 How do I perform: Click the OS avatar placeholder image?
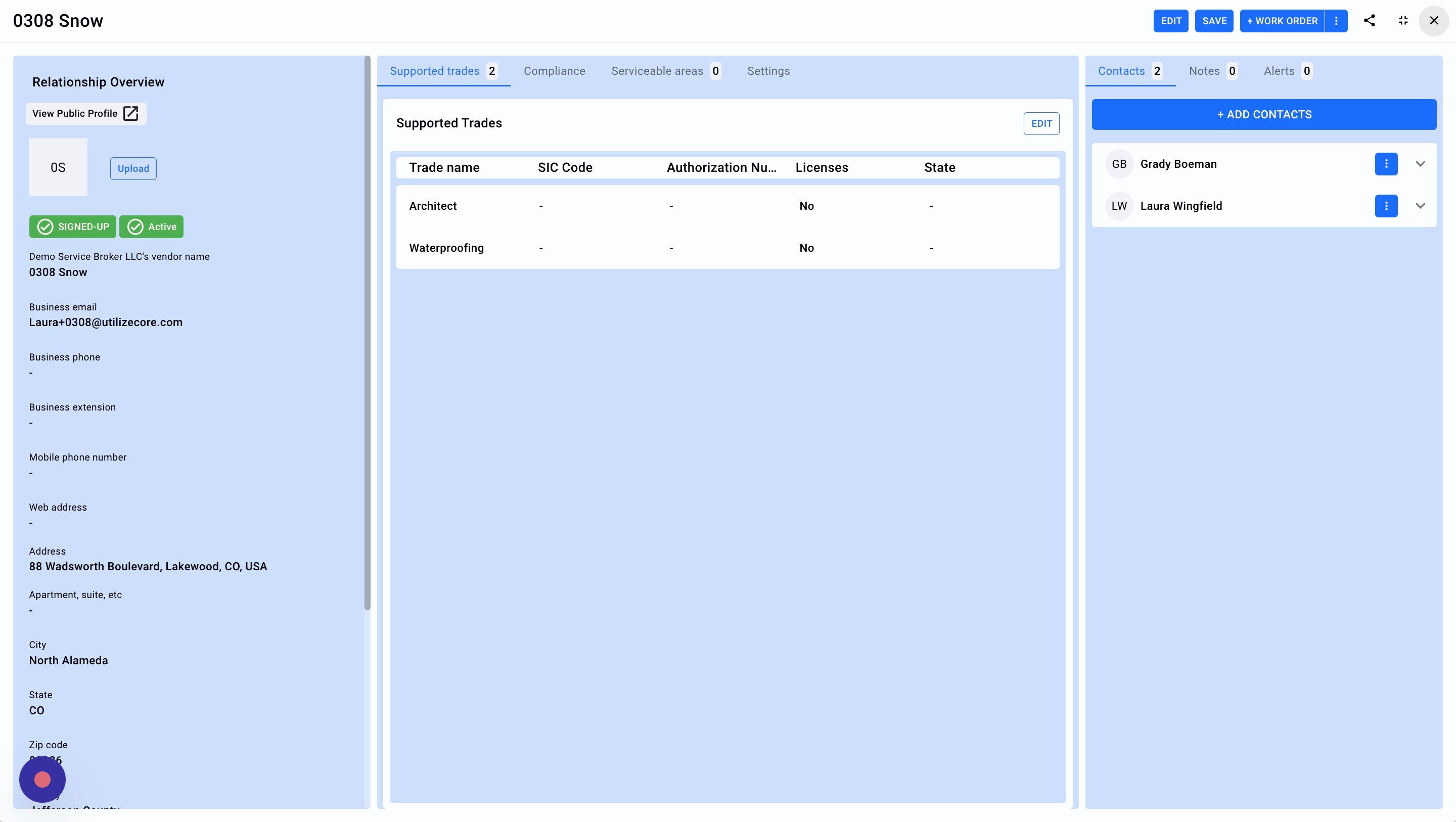click(x=58, y=167)
